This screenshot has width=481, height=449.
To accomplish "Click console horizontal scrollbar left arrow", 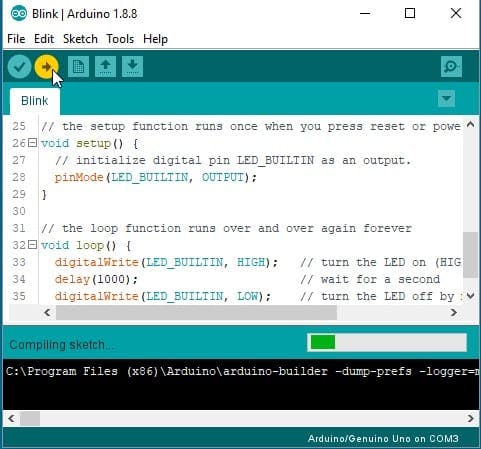I will coord(11,418).
